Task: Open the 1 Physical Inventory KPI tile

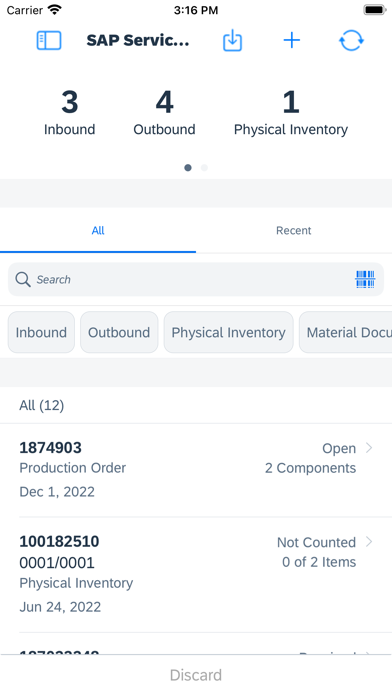Action: pyautogui.click(x=291, y=113)
